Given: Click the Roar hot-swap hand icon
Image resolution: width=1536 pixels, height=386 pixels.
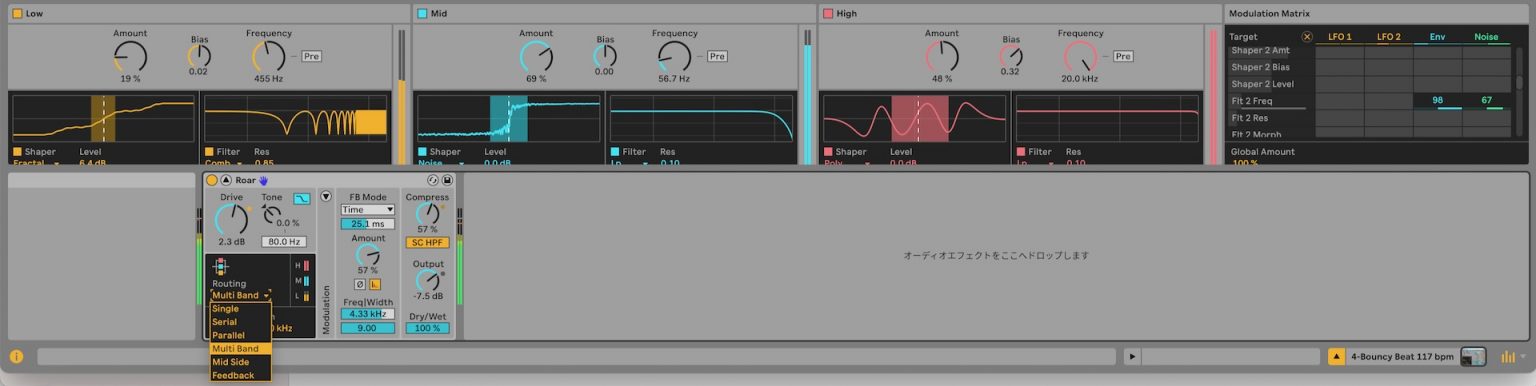Looking at the screenshot, I should pos(264,180).
